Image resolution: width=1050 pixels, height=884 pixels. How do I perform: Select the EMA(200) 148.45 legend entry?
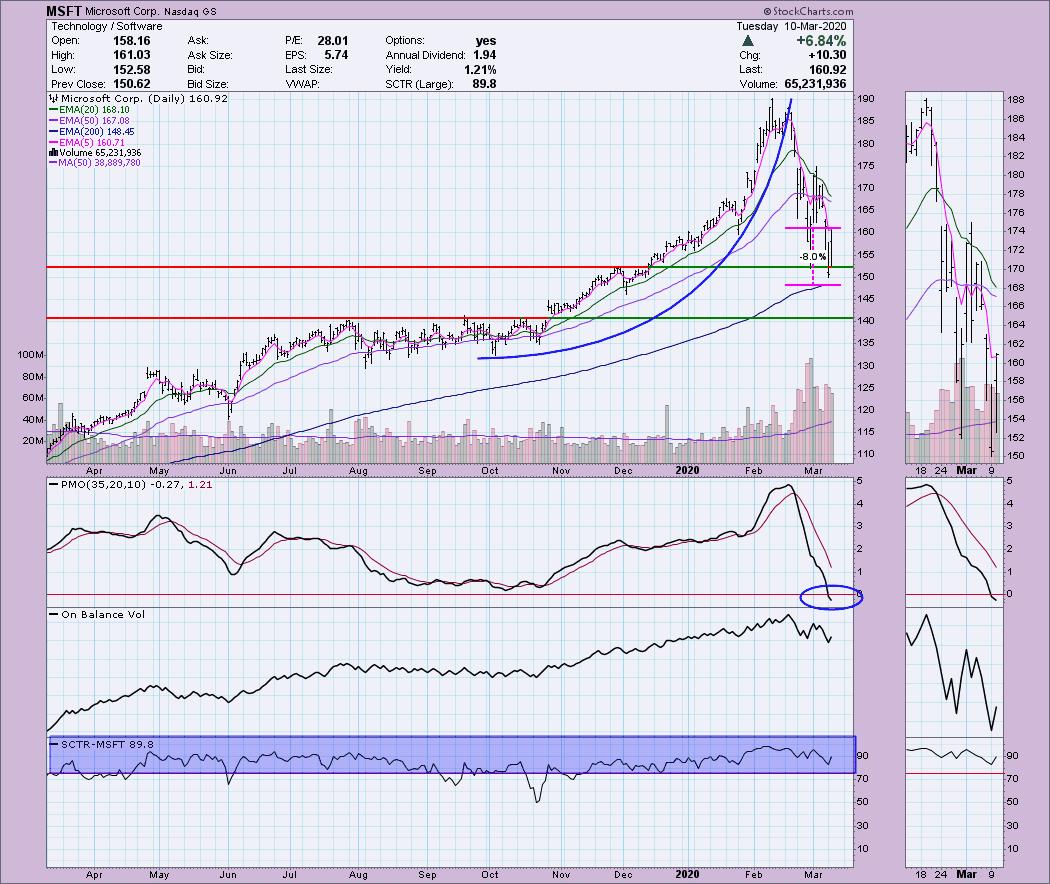pyautogui.click(x=91, y=132)
